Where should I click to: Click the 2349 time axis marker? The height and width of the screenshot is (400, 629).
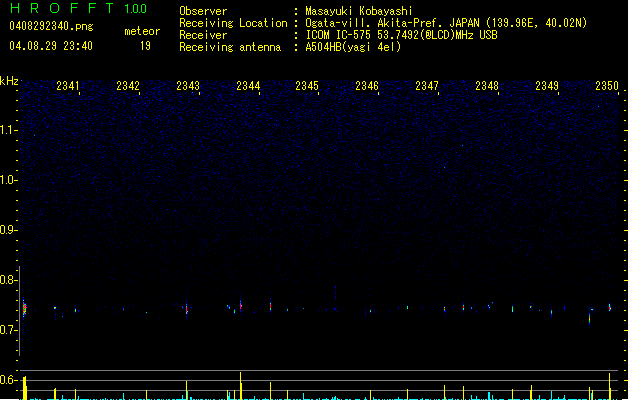click(x=547, y=86)
